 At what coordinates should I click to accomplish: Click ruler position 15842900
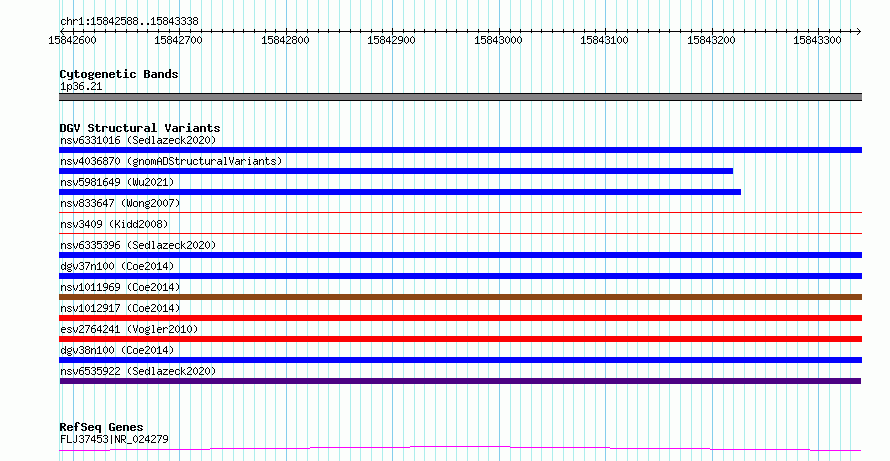[x=391, y=40]
